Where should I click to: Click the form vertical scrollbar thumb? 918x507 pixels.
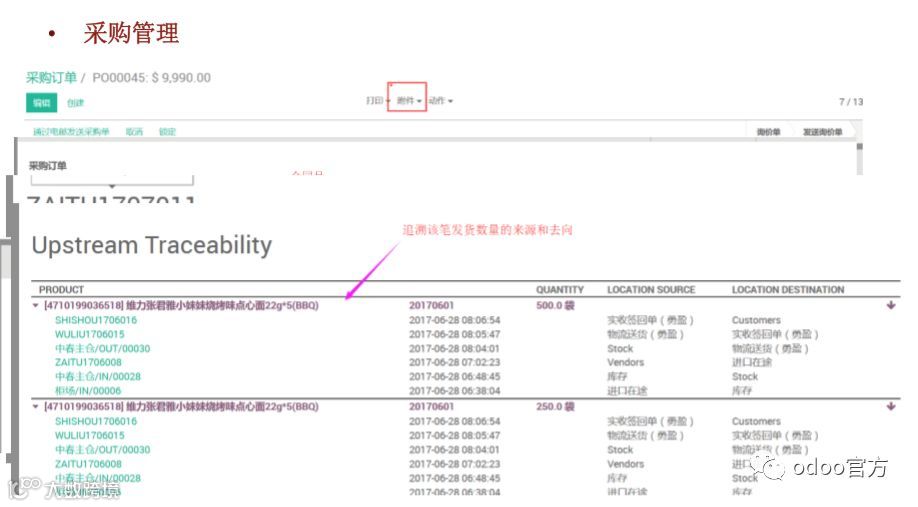859,146
